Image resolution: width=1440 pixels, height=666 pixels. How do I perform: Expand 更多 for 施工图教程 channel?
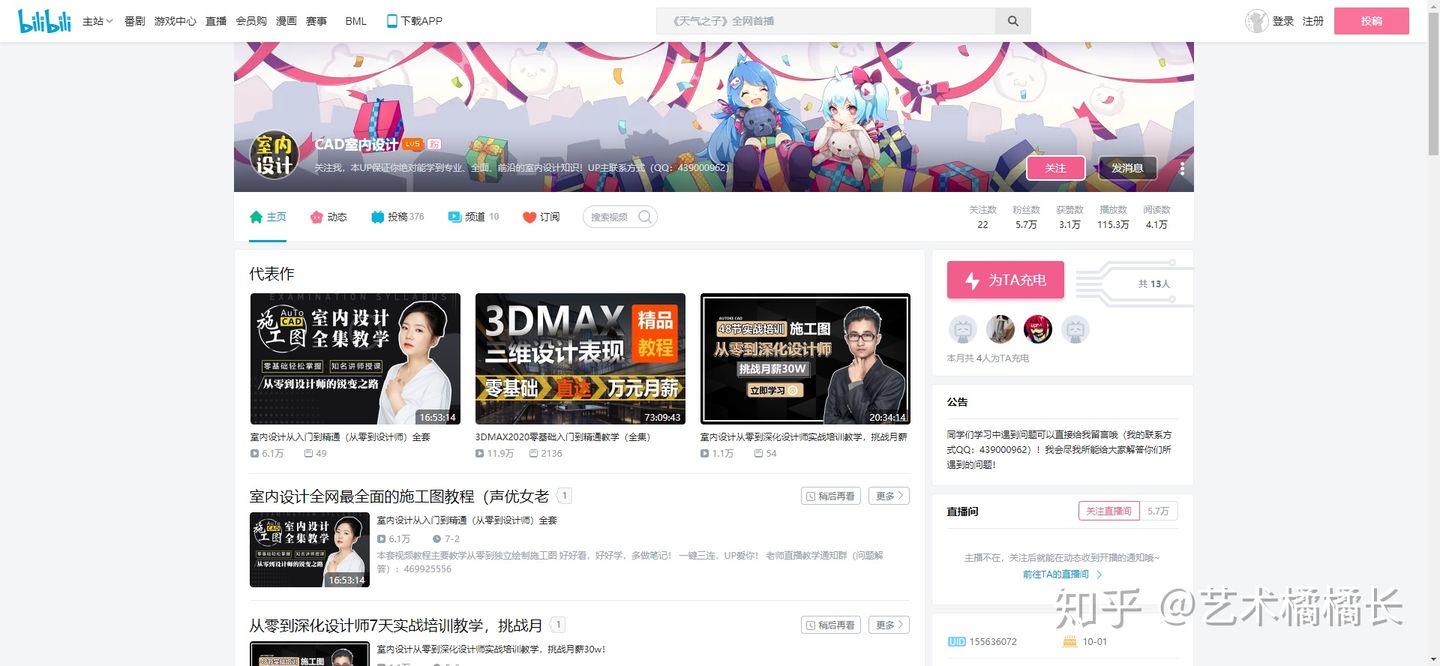pyautogui.click(x=889, y=496)
